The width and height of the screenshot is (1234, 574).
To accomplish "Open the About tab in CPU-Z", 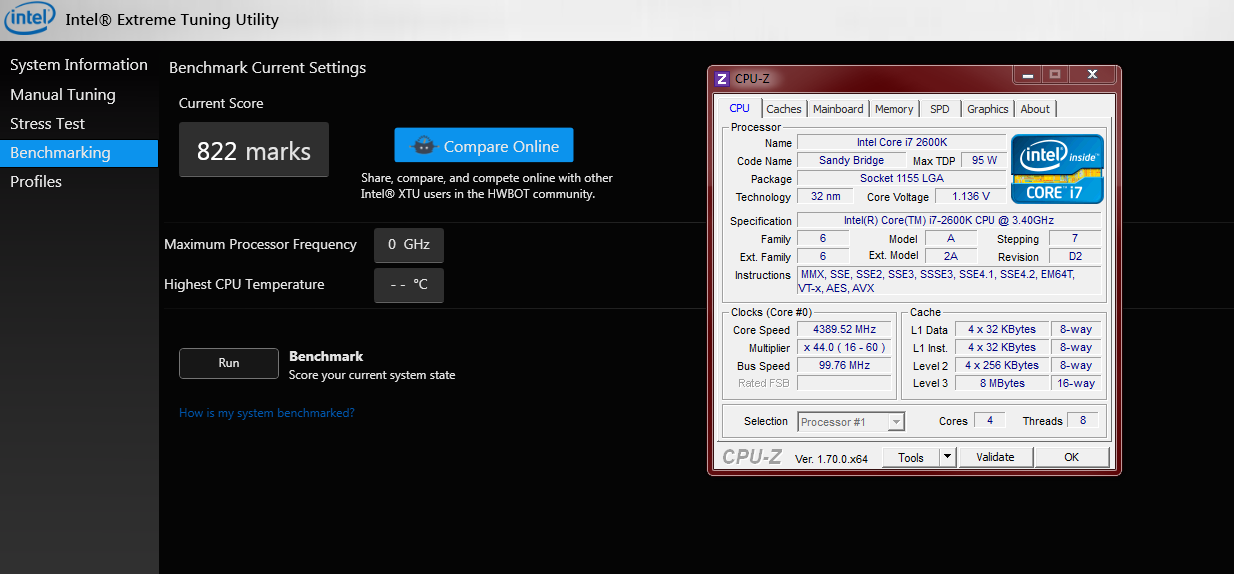I will [x=1035, y=109].
